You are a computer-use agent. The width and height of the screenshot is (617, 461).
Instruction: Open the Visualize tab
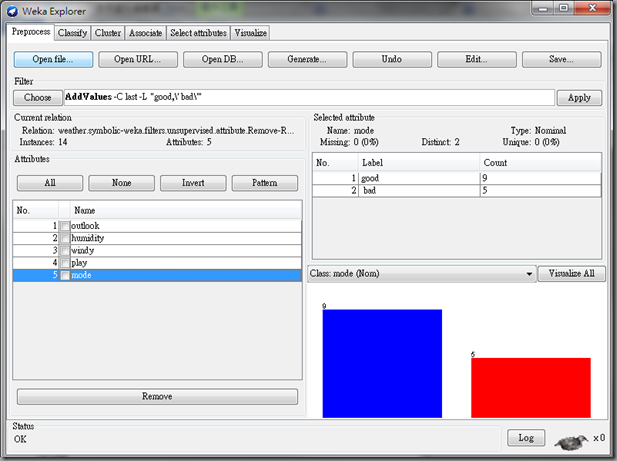coord(251,33)
